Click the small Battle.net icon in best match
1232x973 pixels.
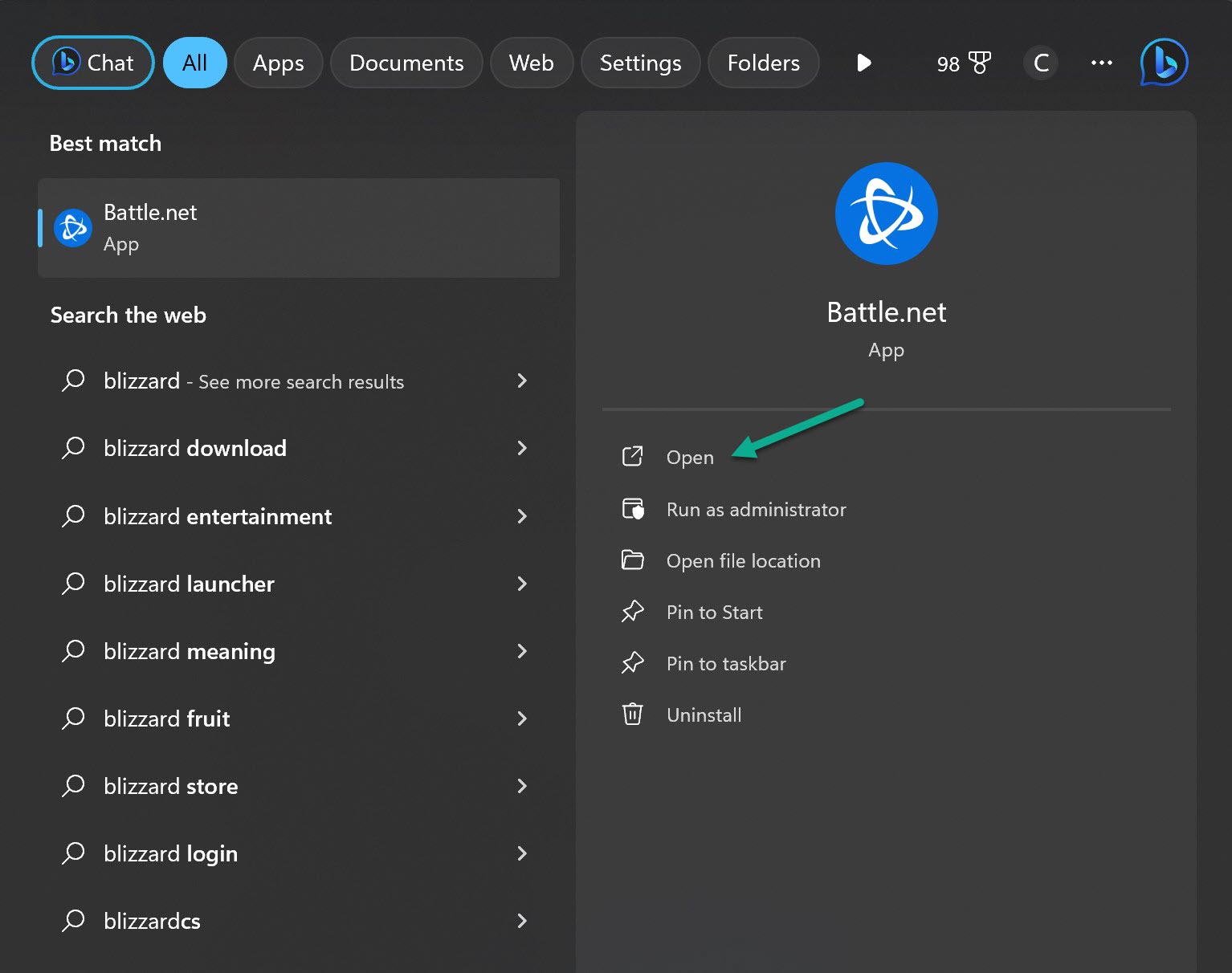click(73, 228)
